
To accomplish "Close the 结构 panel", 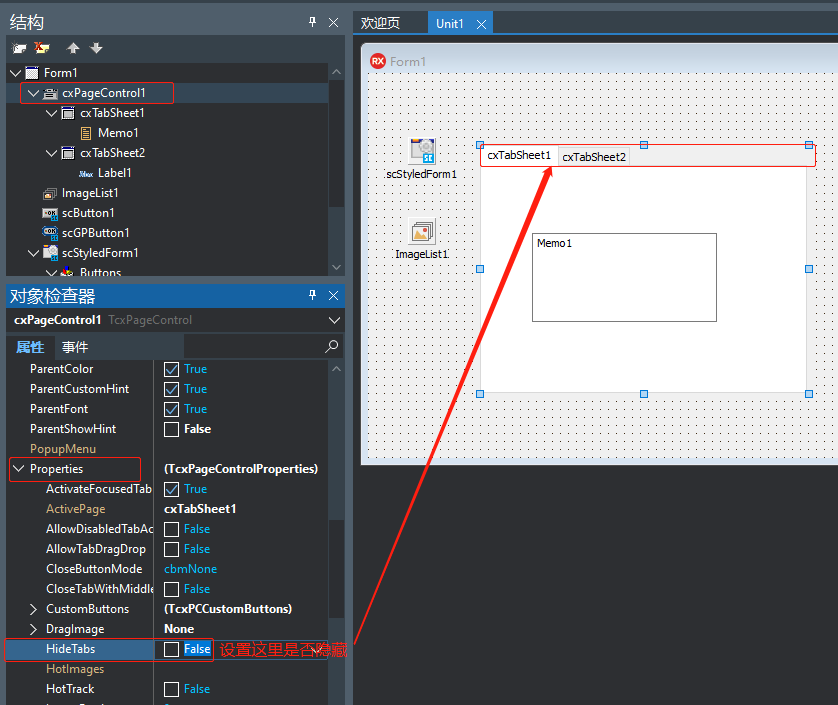I will [x=333, y=22].
